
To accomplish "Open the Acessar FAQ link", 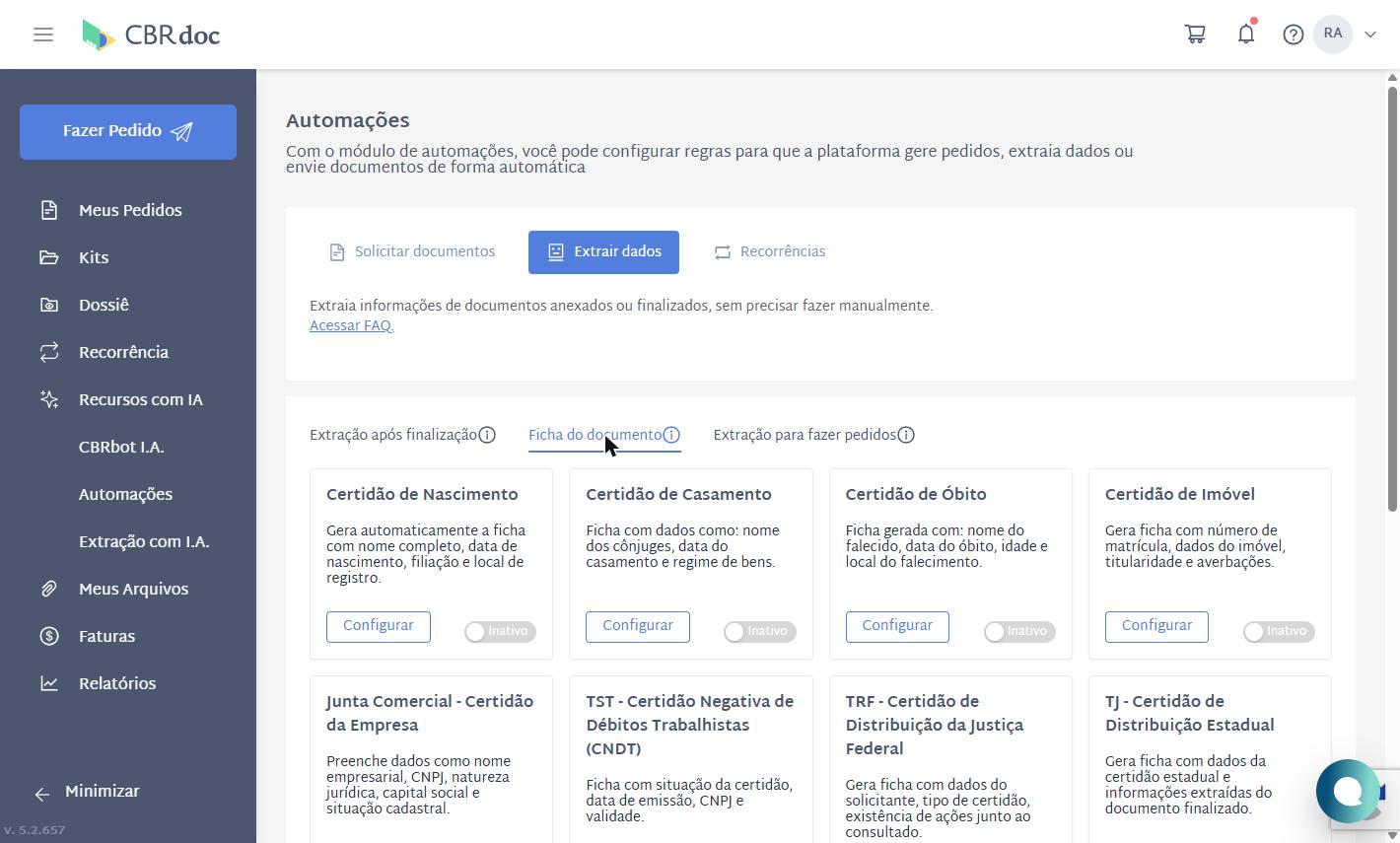I will tap(350, 326).
